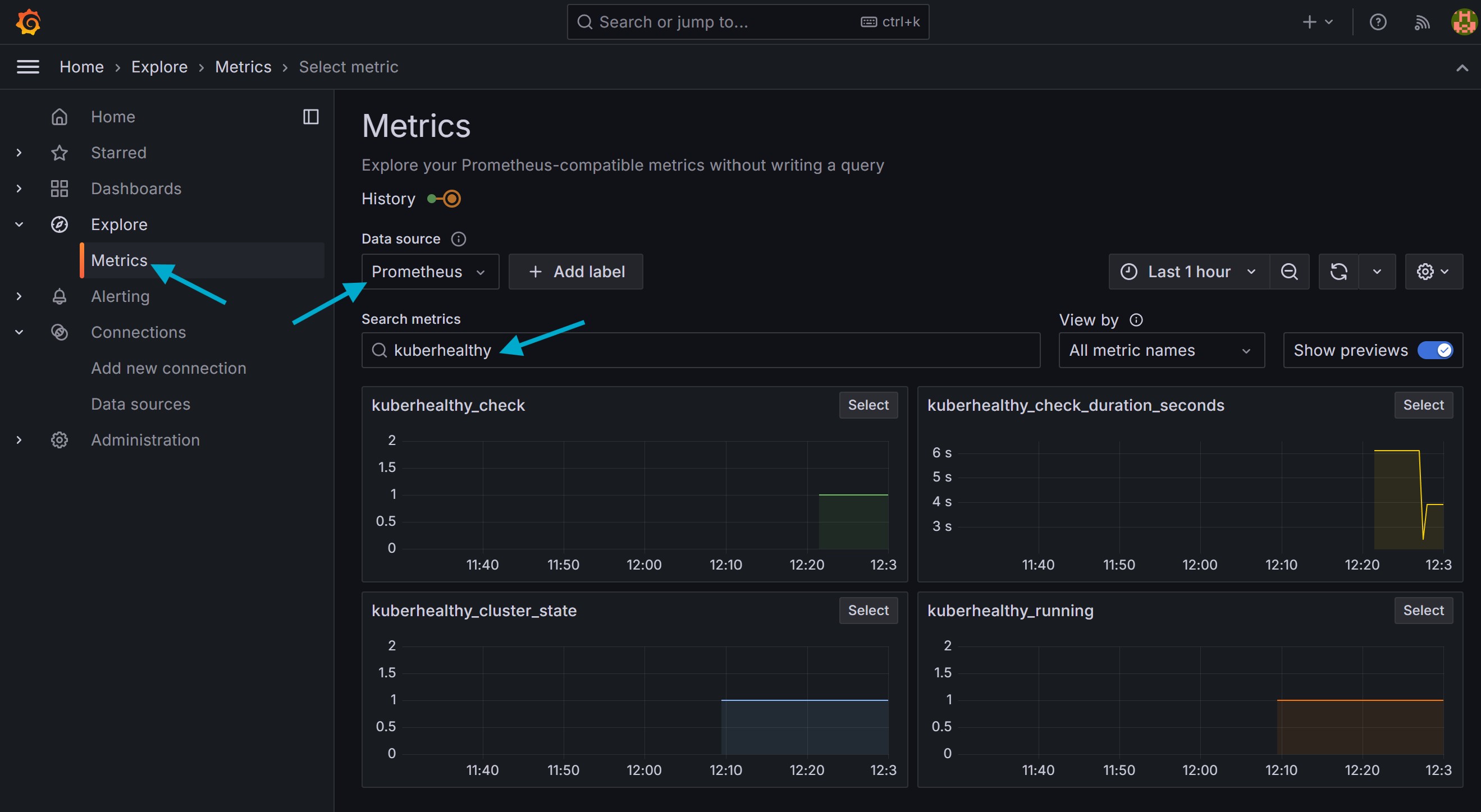Click the Grafana logo icon
Viewport: 1481px width, 812px height.
point(28,22)
